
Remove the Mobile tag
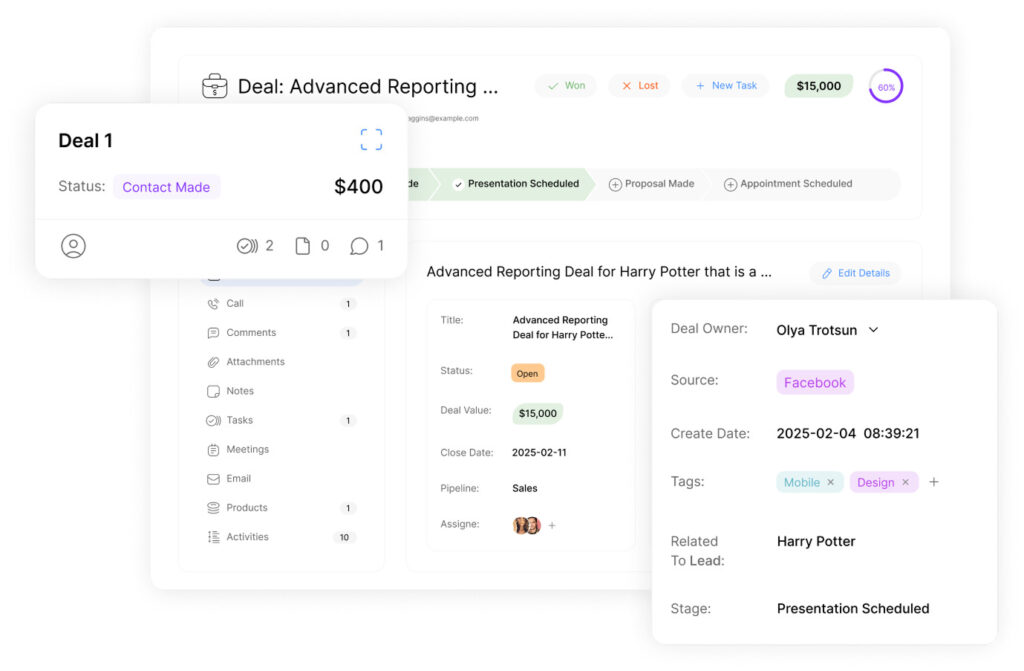pos(830,482)
